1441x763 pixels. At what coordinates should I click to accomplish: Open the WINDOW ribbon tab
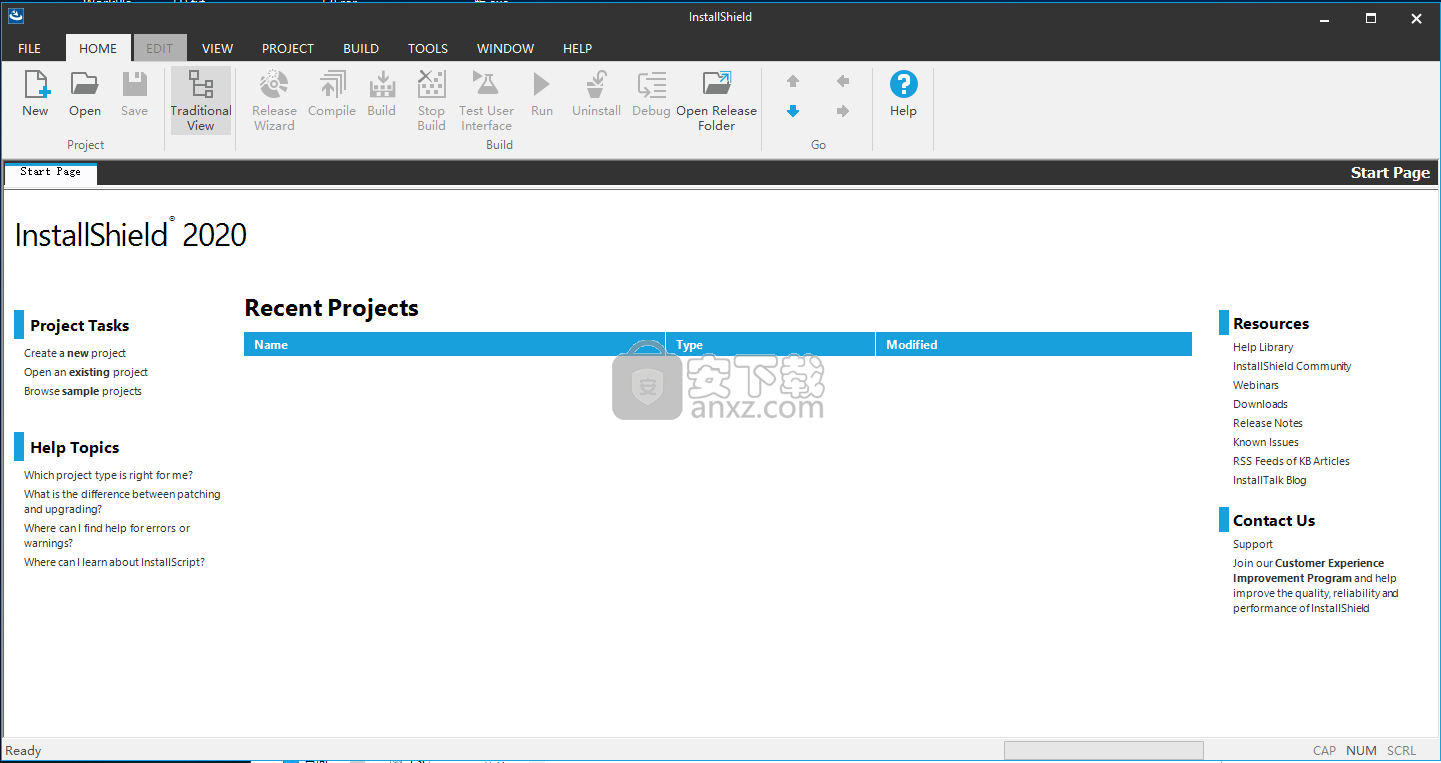click(505, 48)
